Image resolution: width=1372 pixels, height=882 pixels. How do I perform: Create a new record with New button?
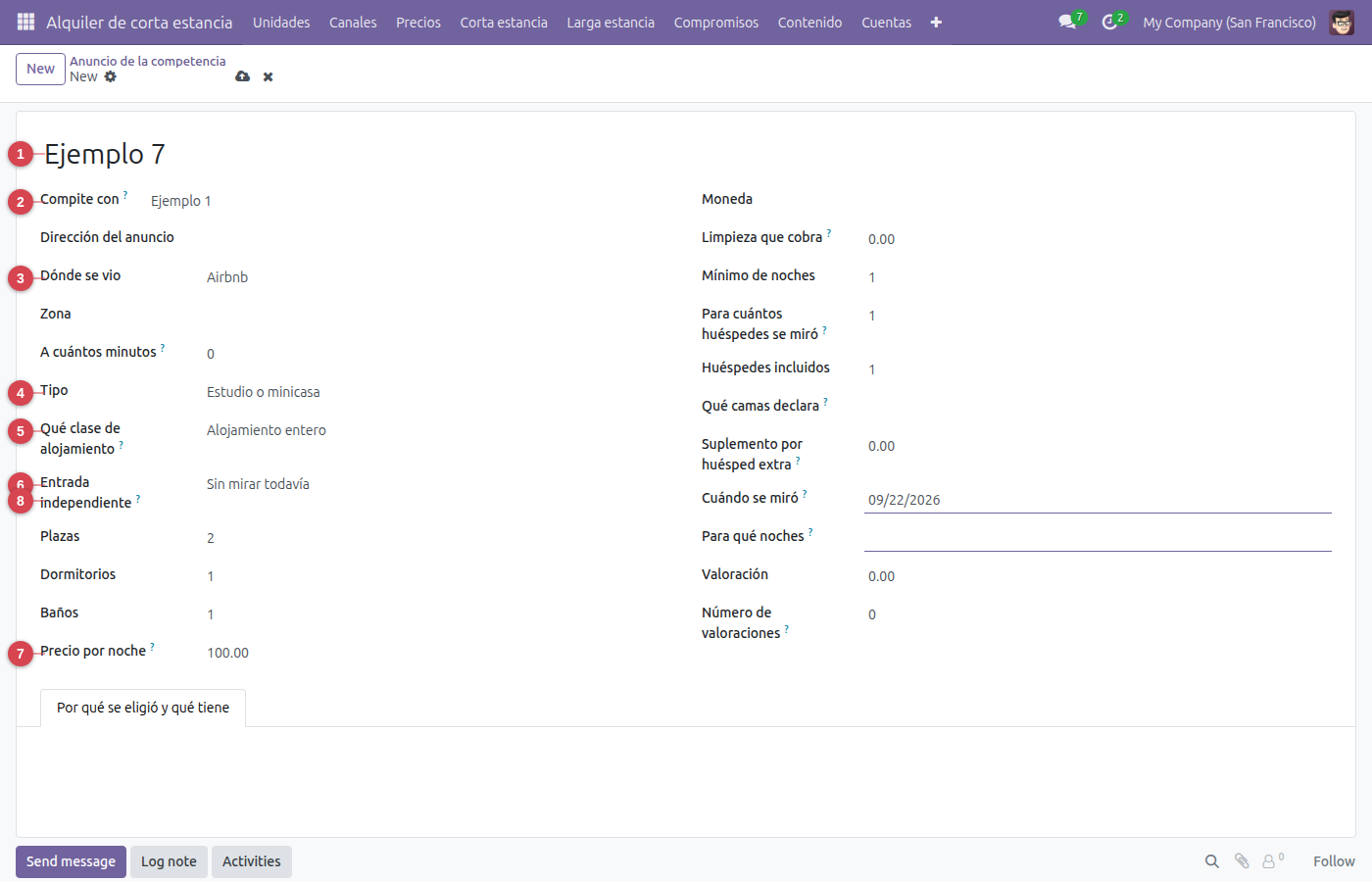pyautogui.click(x=40, y=69)
